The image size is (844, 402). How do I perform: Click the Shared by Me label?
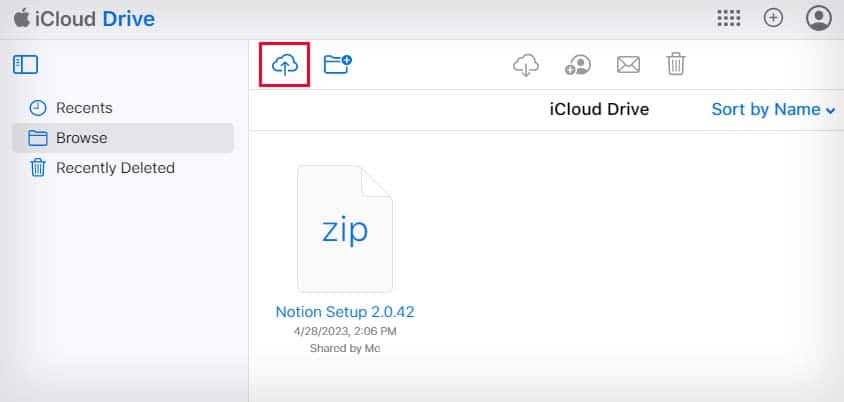click(x=345, y=348)
